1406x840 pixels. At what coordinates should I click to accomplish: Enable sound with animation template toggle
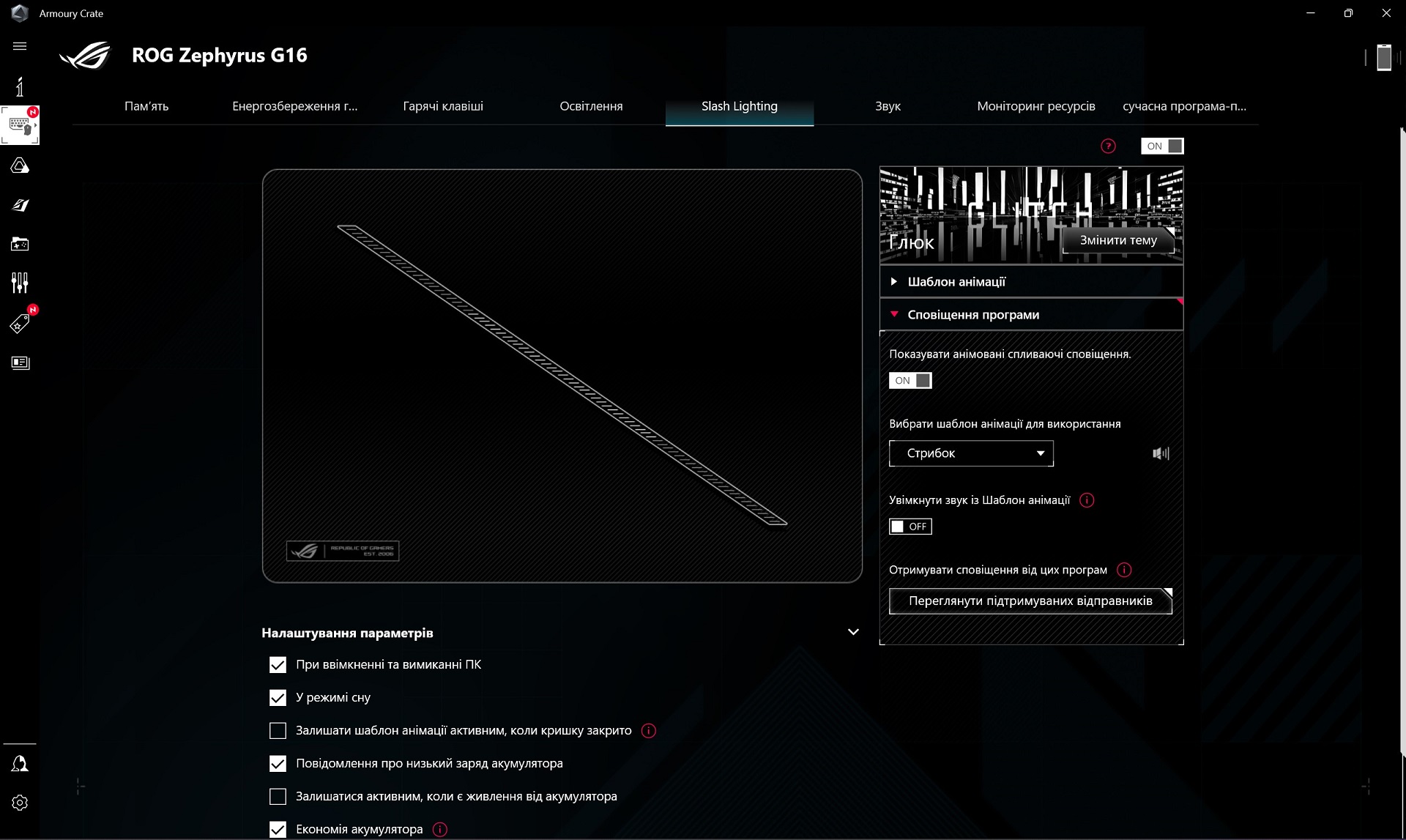coord(910,527)
